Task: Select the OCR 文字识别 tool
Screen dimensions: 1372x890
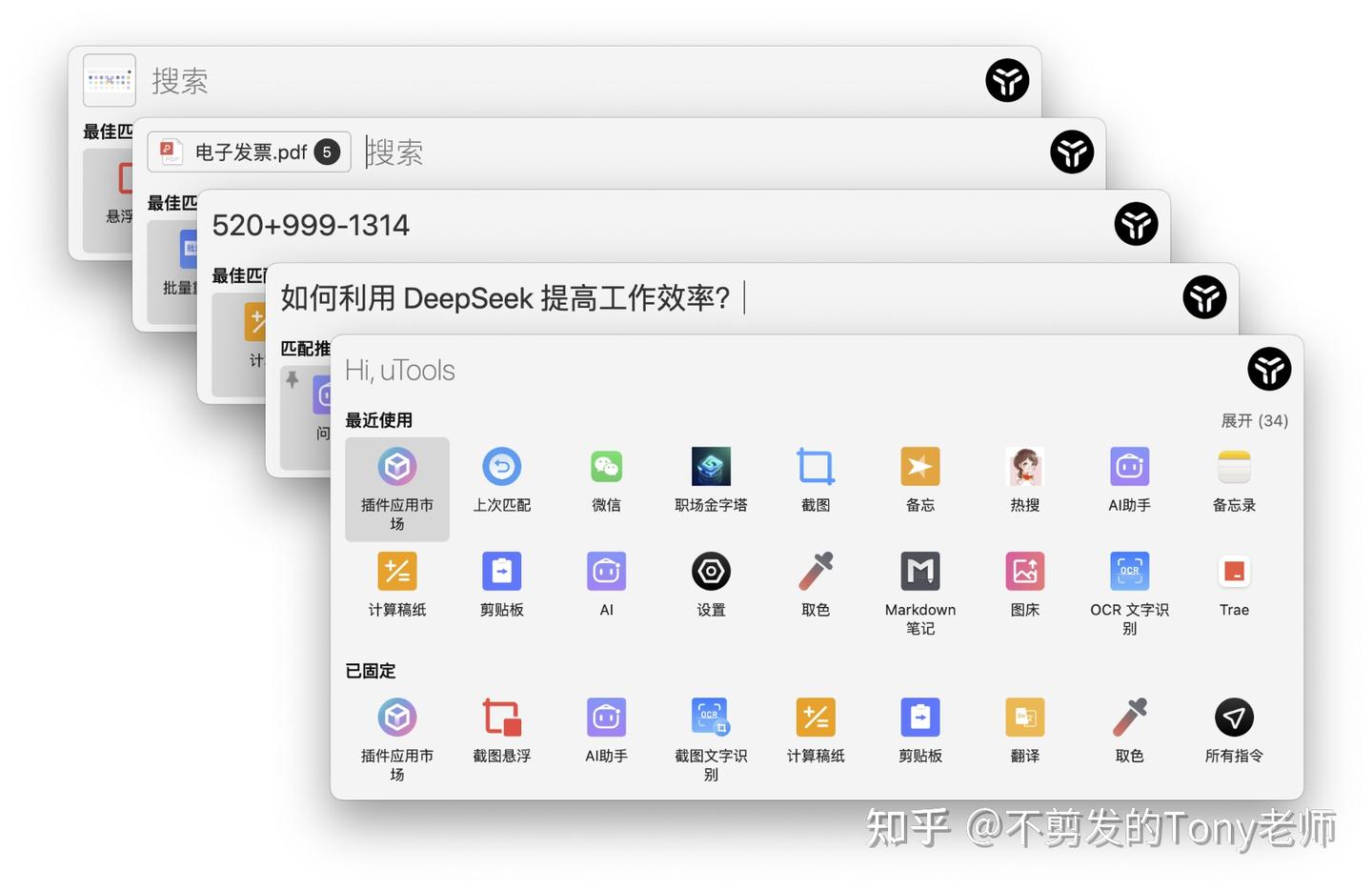Action: [1129, 571]
